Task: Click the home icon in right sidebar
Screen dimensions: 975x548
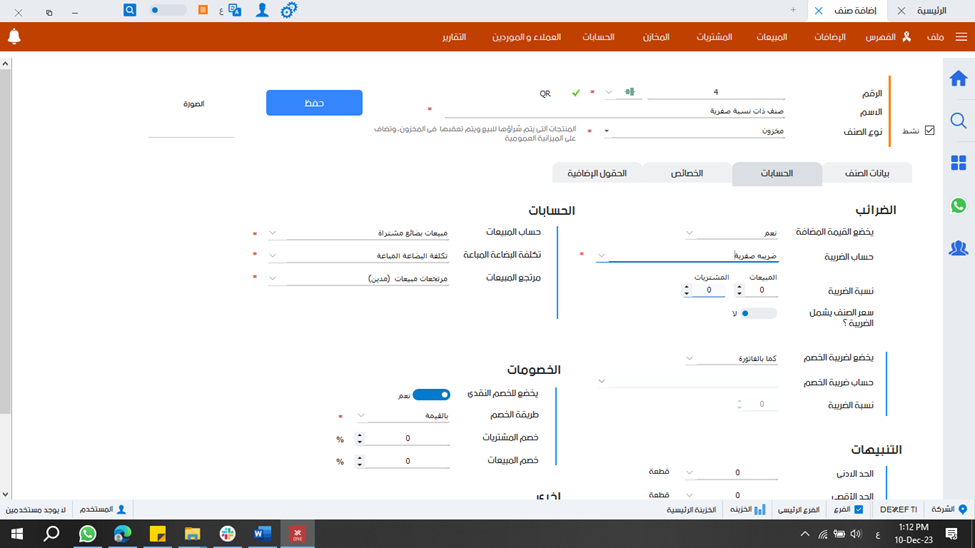Action: (958, 78)
